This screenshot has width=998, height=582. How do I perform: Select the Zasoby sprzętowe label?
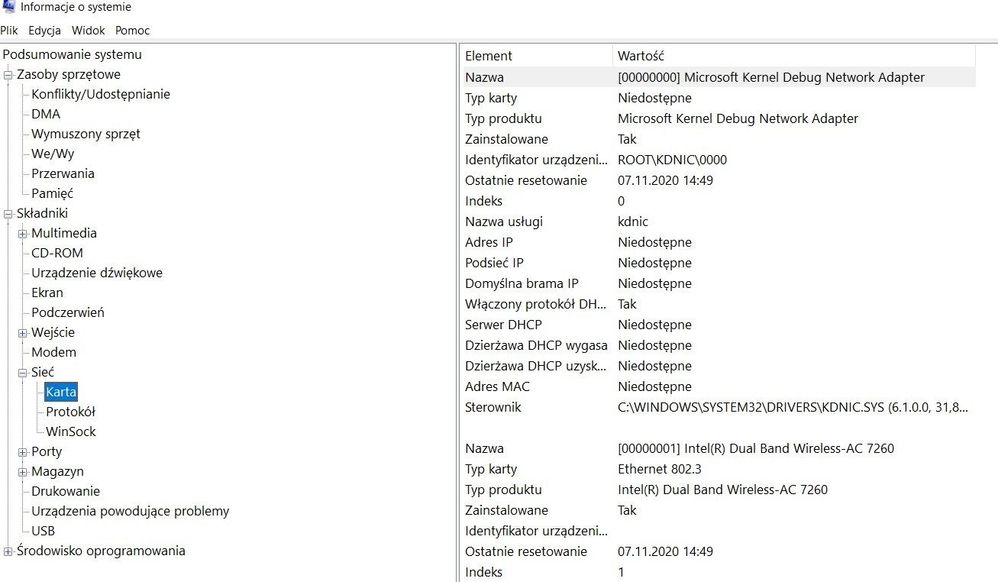pos(68,74)
